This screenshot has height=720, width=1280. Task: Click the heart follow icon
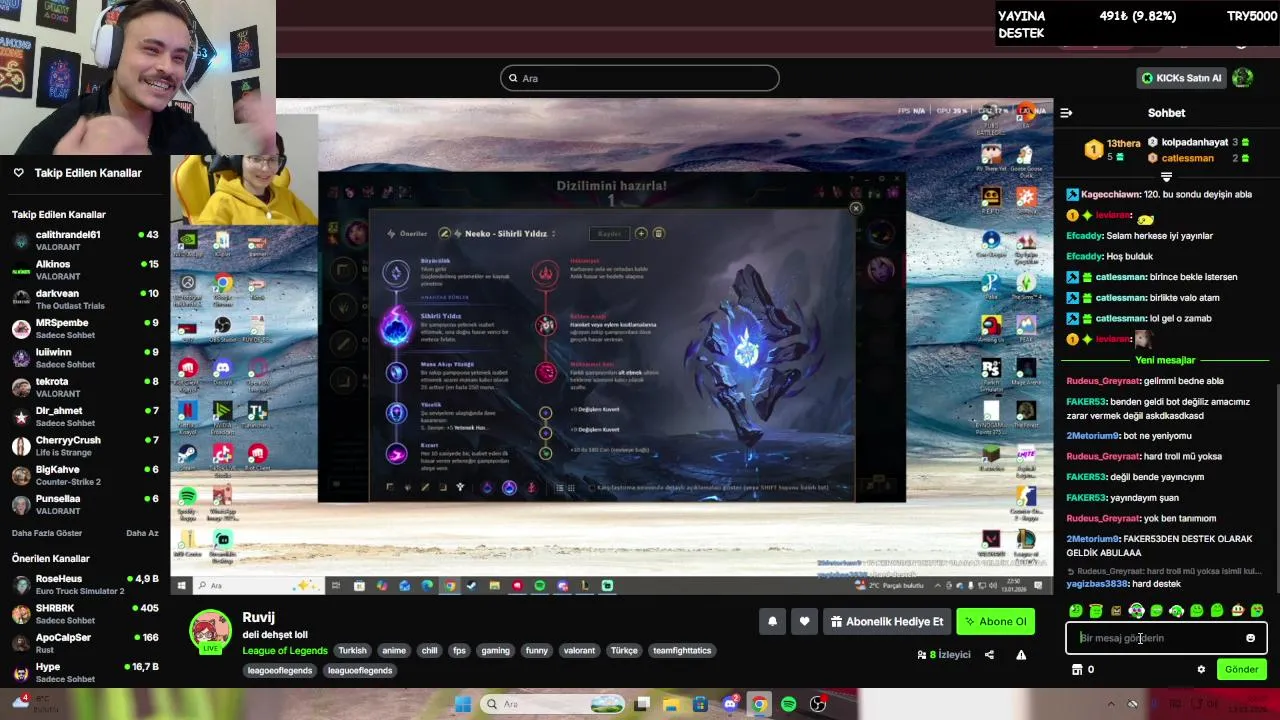[x=804, y=621]
